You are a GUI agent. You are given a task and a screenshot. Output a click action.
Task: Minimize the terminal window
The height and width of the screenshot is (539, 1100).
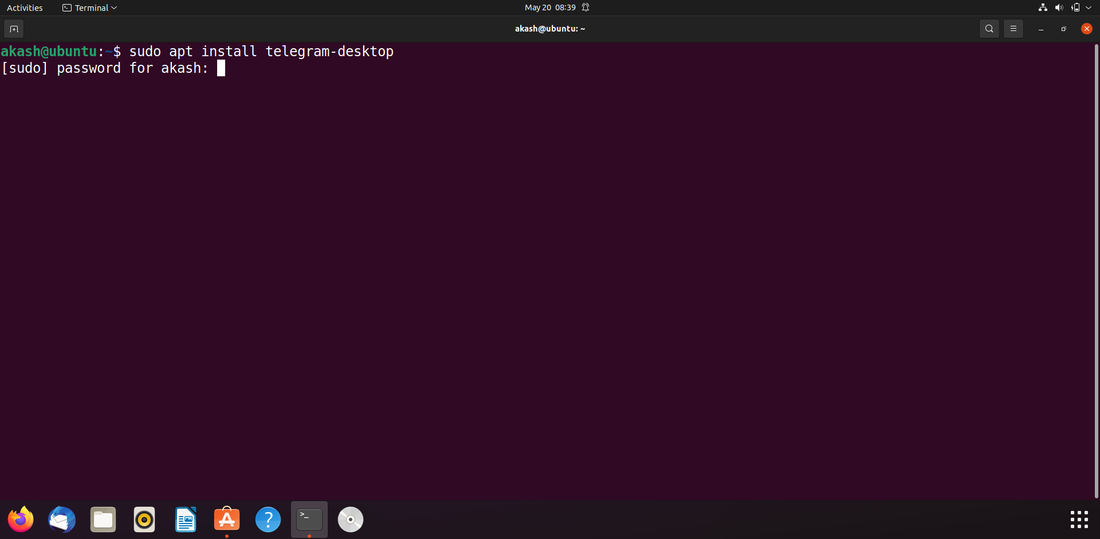(1041, 29)
